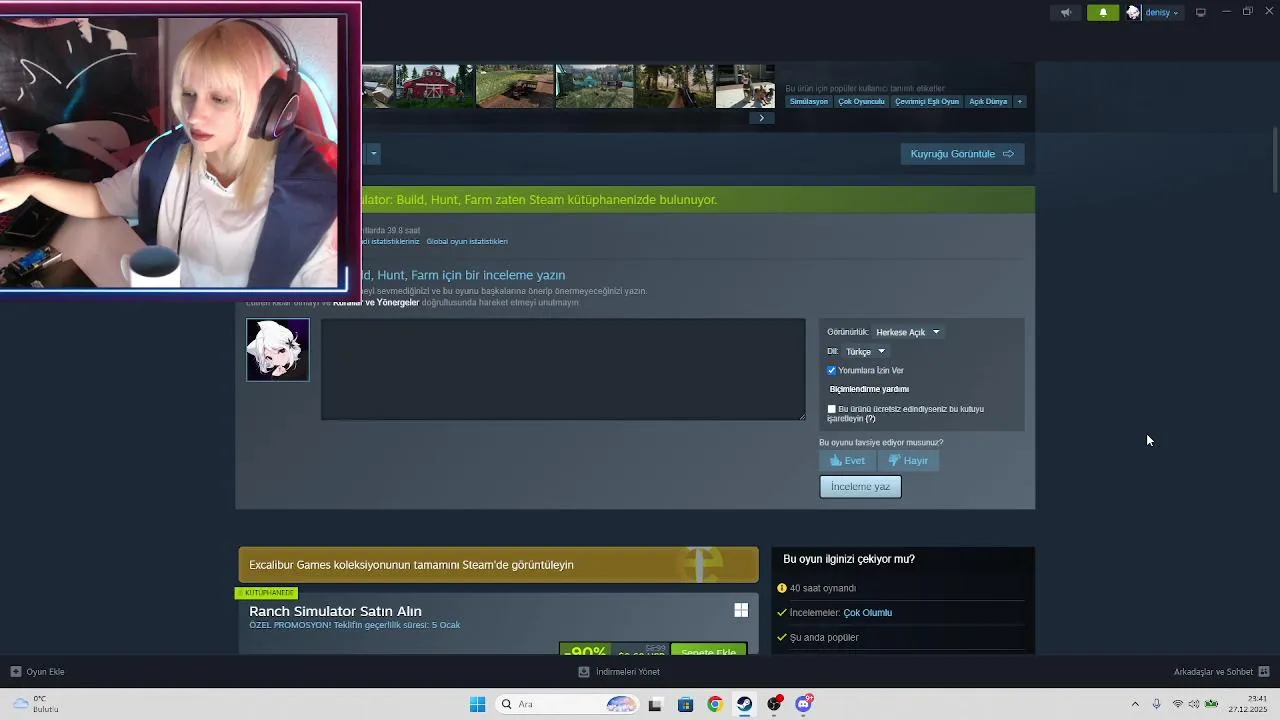The width and height of the screenshot is (1280, 720).
Task: Open Görünürlük Herkese Açık dropdown
Action: pos(908,332)
